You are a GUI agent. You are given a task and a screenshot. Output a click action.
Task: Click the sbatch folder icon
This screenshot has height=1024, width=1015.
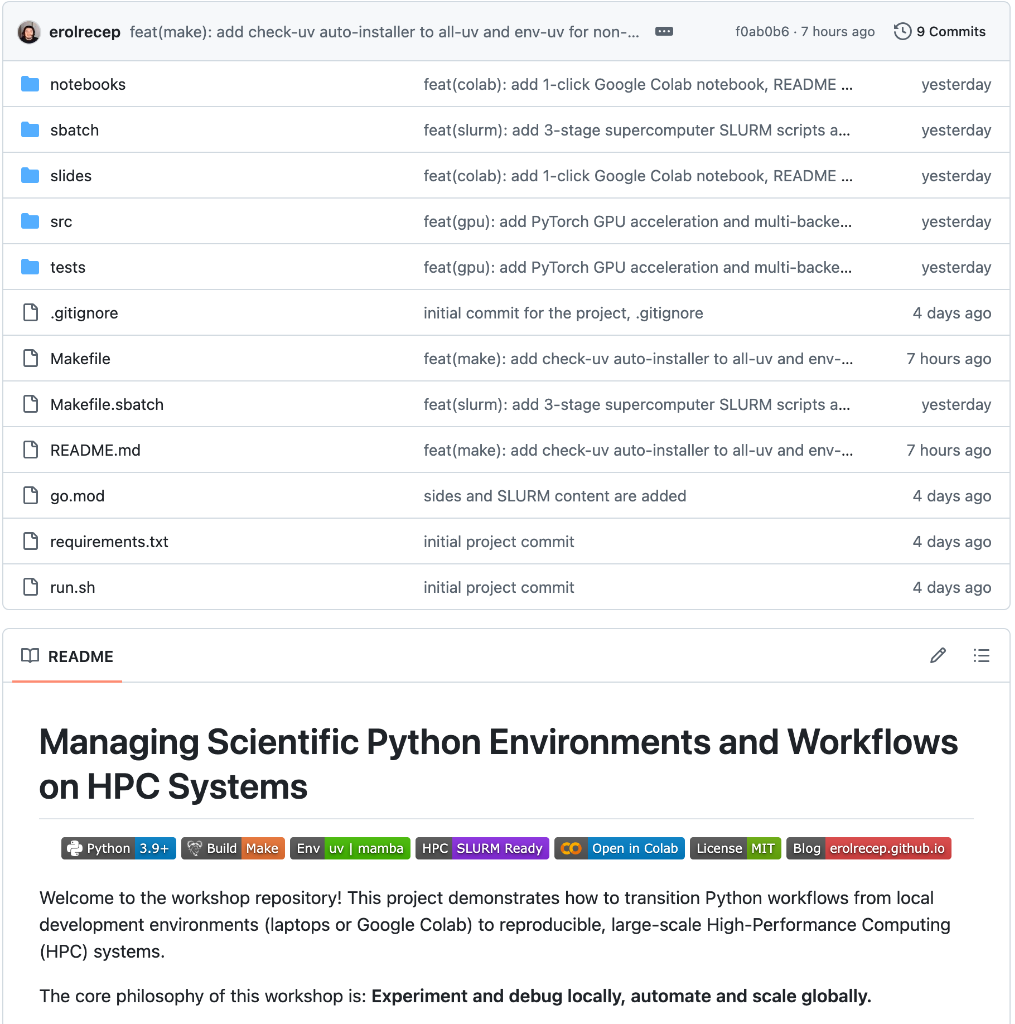pyautogui.click(x=30, y=130)
